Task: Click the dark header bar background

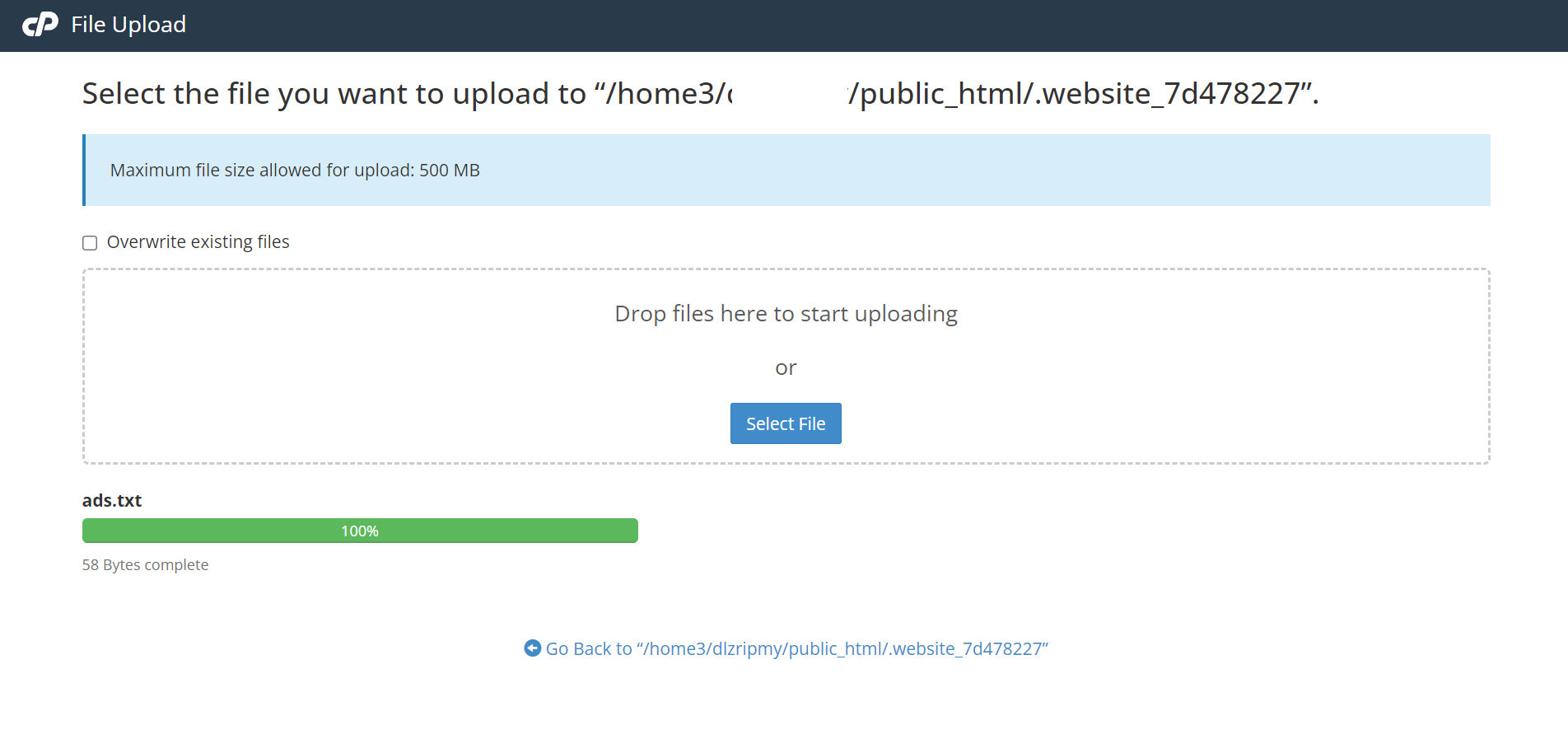Action: point(906,26)
